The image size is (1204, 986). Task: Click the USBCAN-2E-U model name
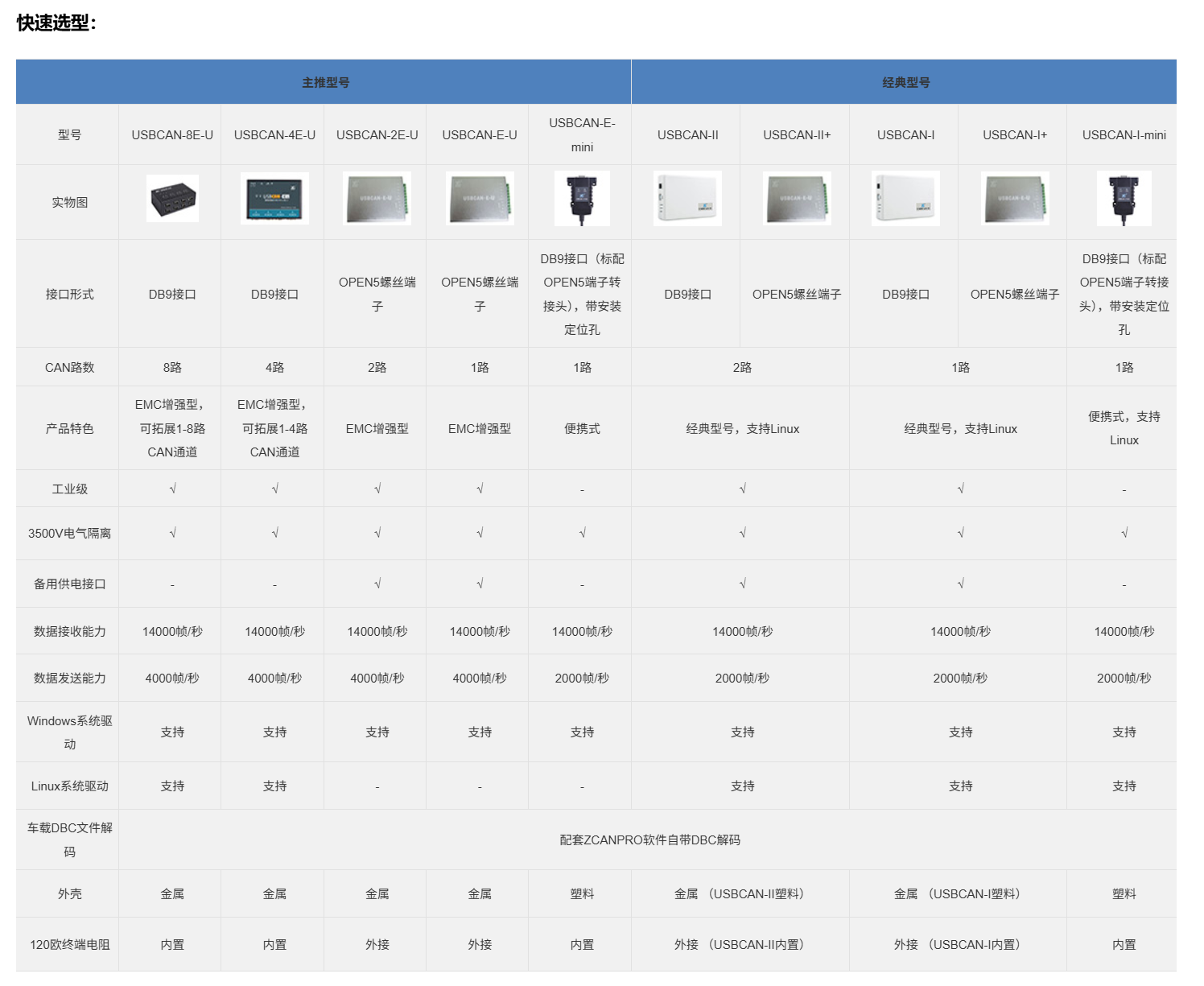point(377,135)
